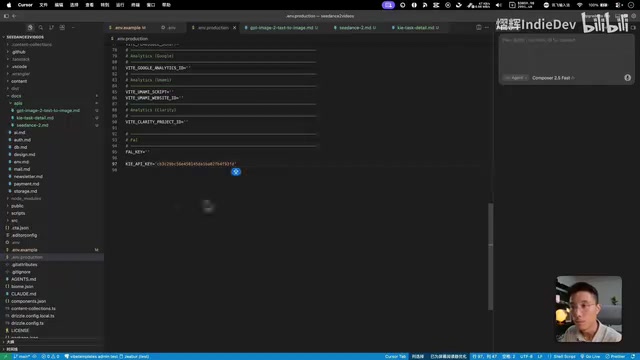The width and height of the screenshot is (640, 360).
Task: Open the Composer 2.5 Fast model dropdown
Action: [x=553, y=78]
